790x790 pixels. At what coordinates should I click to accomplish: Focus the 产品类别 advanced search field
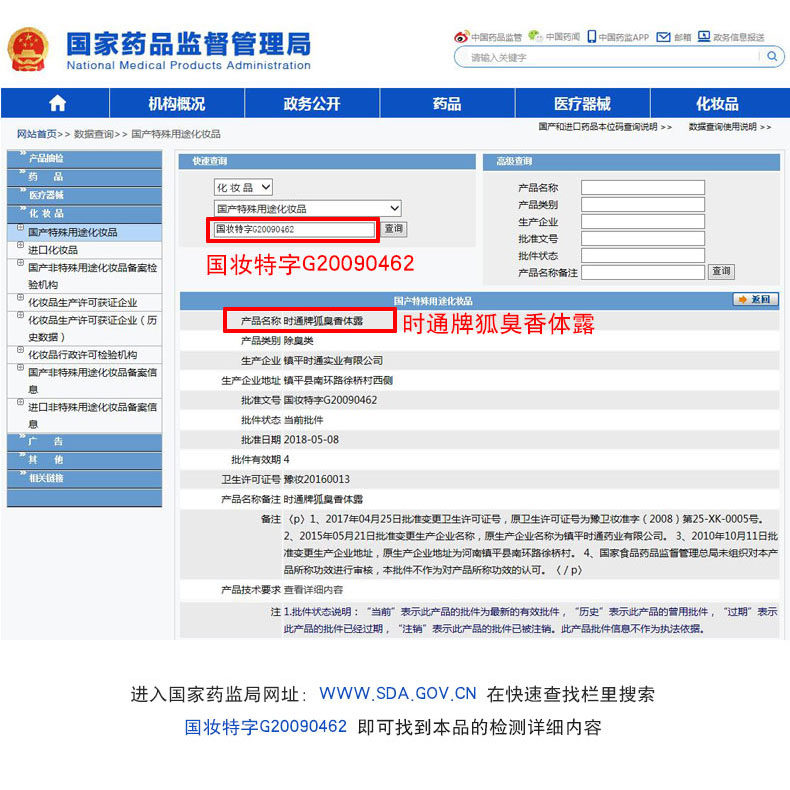tap(642, 205)
